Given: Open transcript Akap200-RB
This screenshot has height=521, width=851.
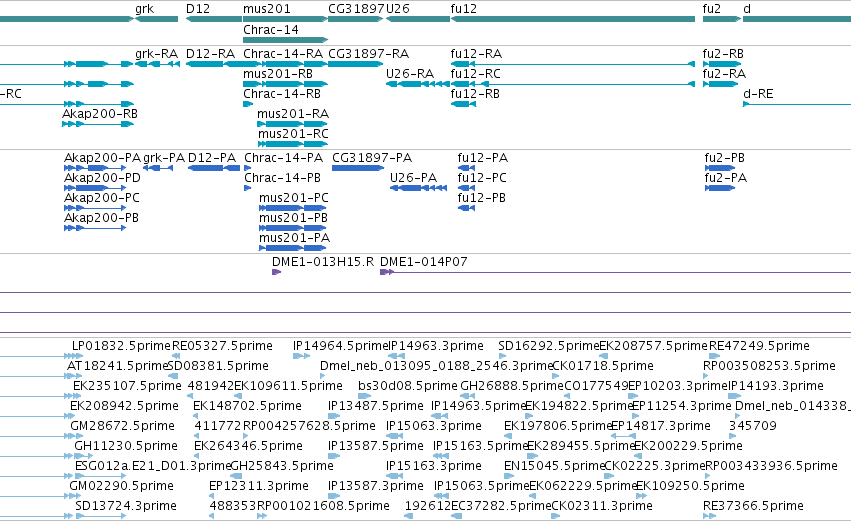Looking at the screenshot, I should coord(100,114).
